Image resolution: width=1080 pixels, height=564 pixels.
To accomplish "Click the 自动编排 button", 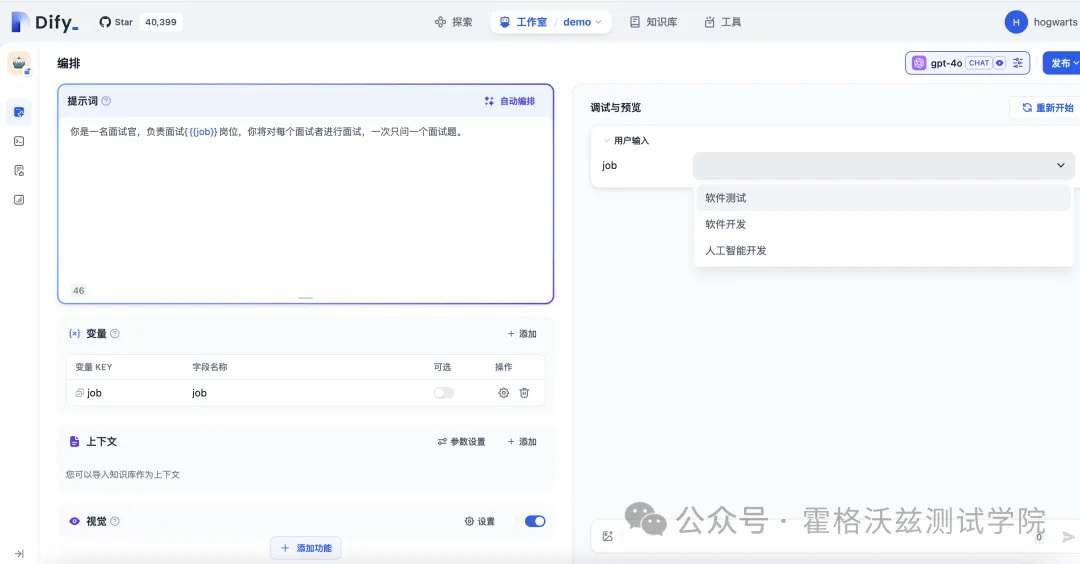I will [x=510, y=101].
